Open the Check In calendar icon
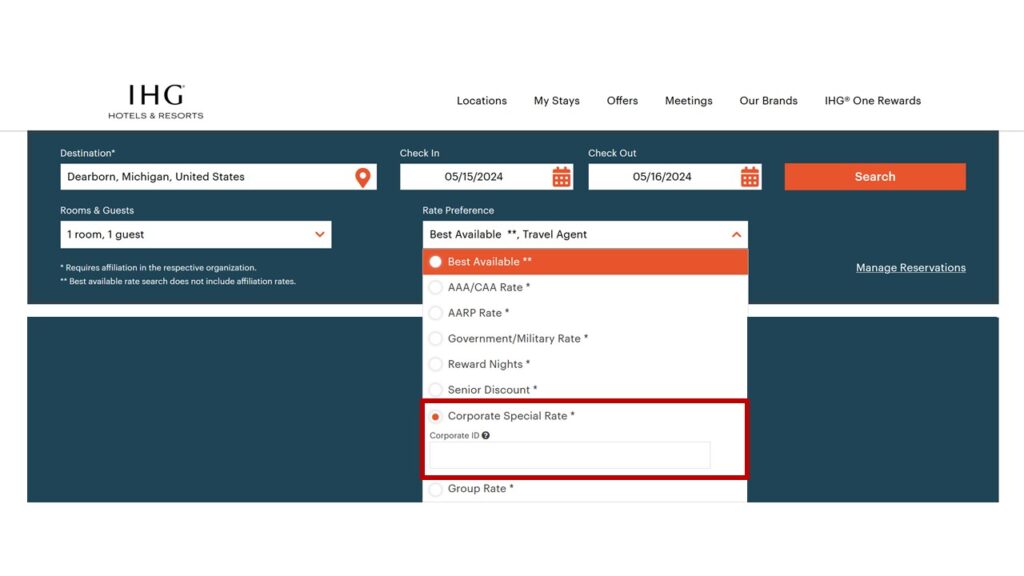This screenshot has height=576, width=1024. point(561,177)
